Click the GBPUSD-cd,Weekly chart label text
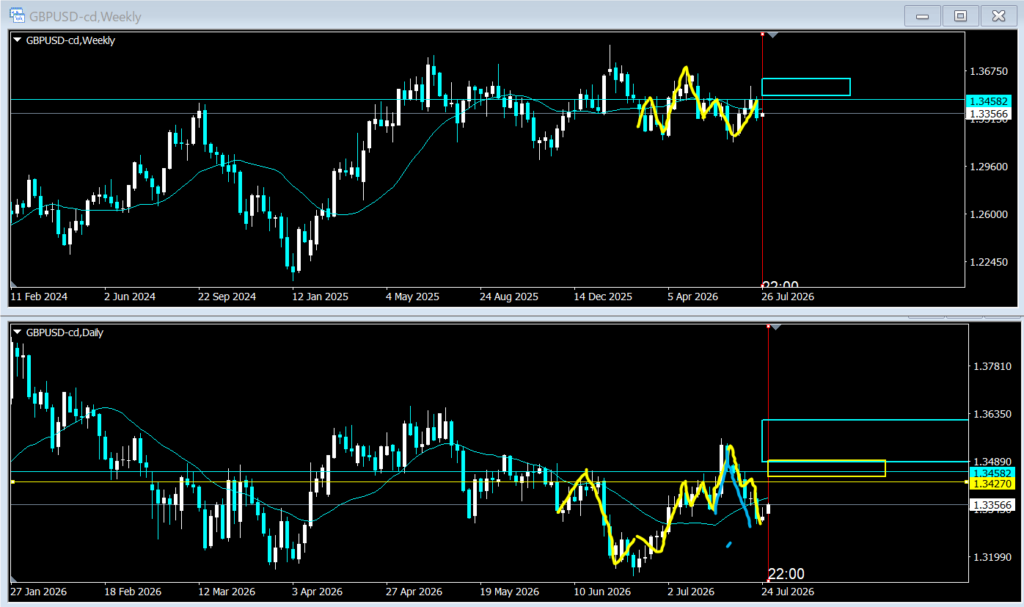 point(71,41)
